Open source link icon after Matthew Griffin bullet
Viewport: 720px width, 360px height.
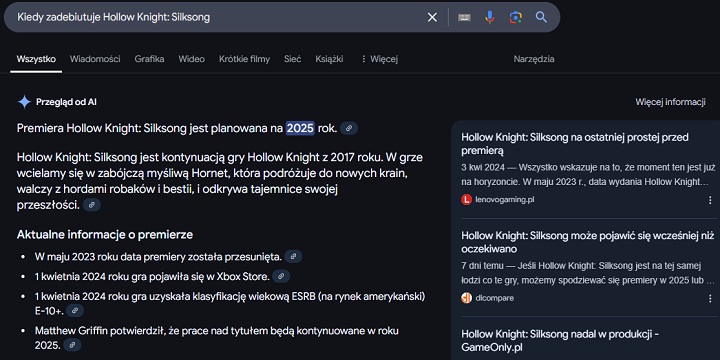(x=72, y=345)
